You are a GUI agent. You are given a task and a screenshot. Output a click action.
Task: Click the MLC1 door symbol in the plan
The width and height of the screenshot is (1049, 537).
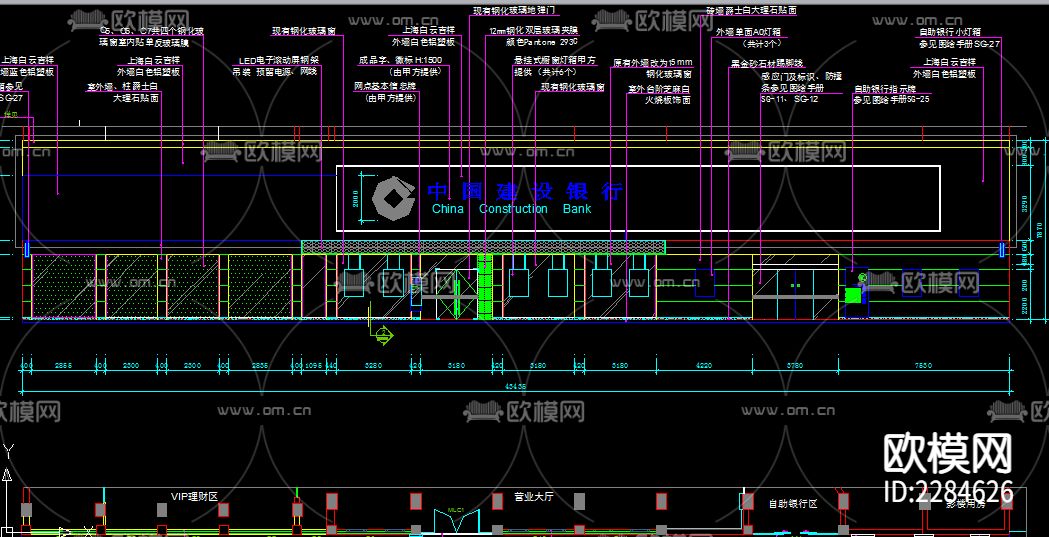pyautogui.click(x=456, y=519)
